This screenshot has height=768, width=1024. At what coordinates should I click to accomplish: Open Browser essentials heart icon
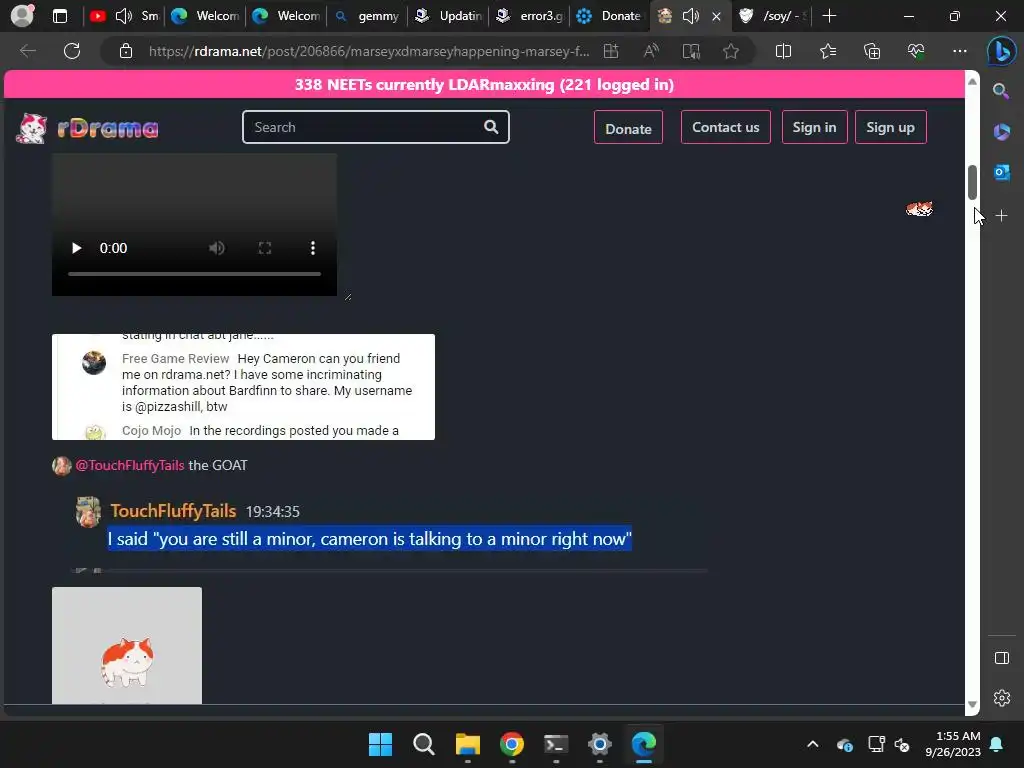pyautogui.click(x=916, y=51)
